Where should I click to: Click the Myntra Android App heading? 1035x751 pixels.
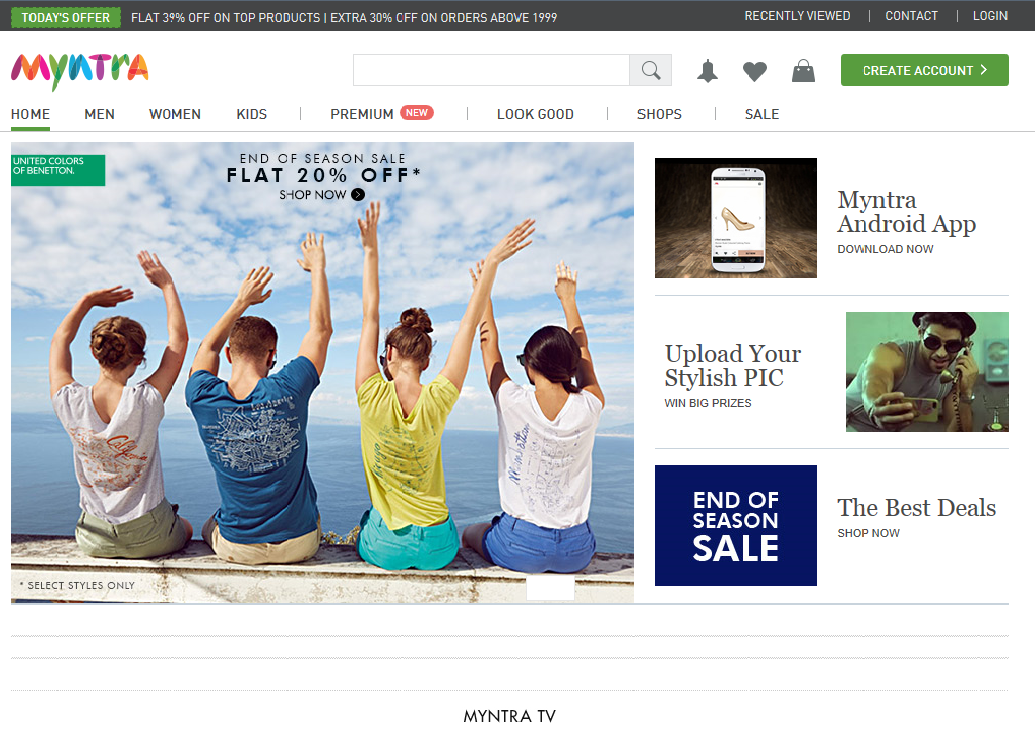pyautogui.click(x=906, y=212)
